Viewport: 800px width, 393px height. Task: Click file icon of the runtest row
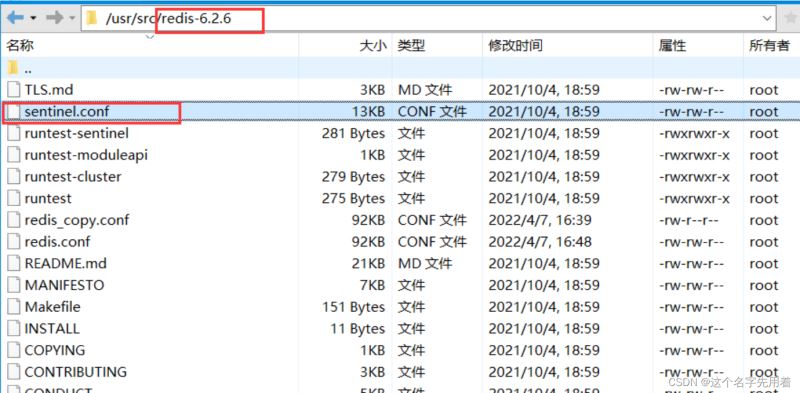pyautogui.click(x=14, y=198)
